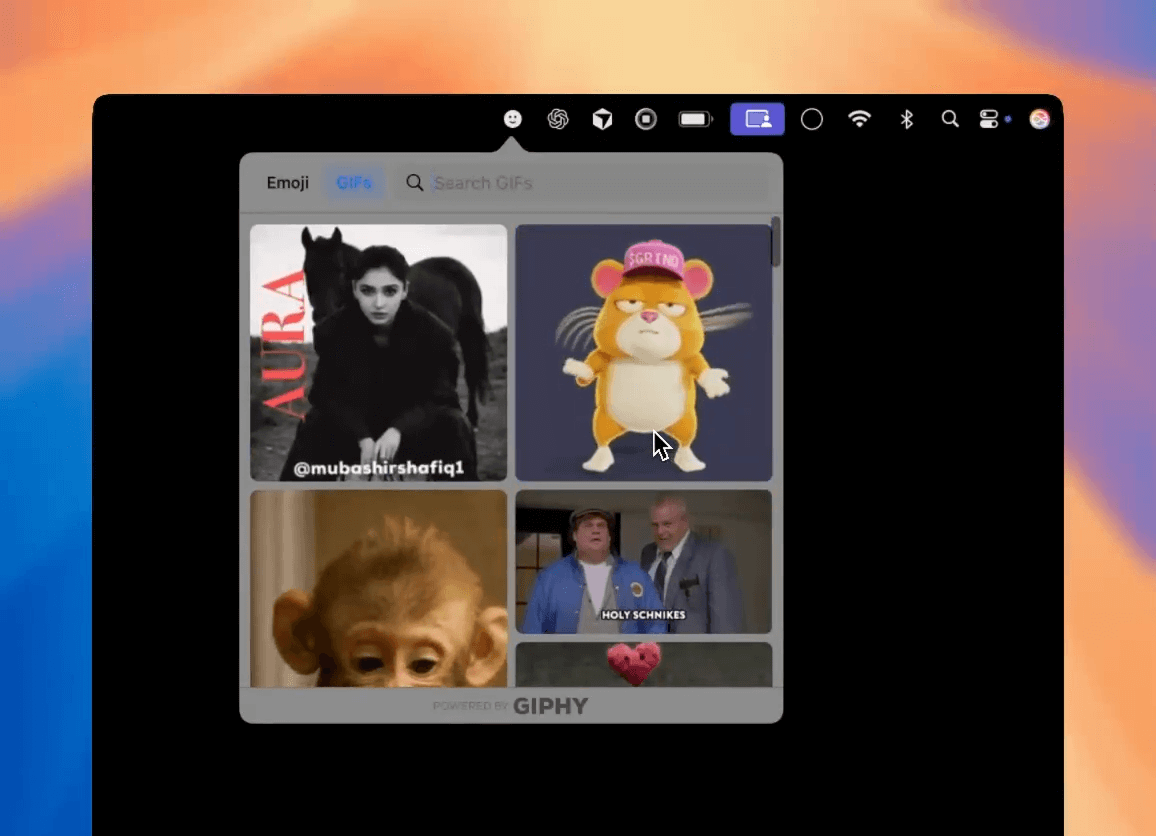Open the Bluetooth menu

click(x=906, y=119)
